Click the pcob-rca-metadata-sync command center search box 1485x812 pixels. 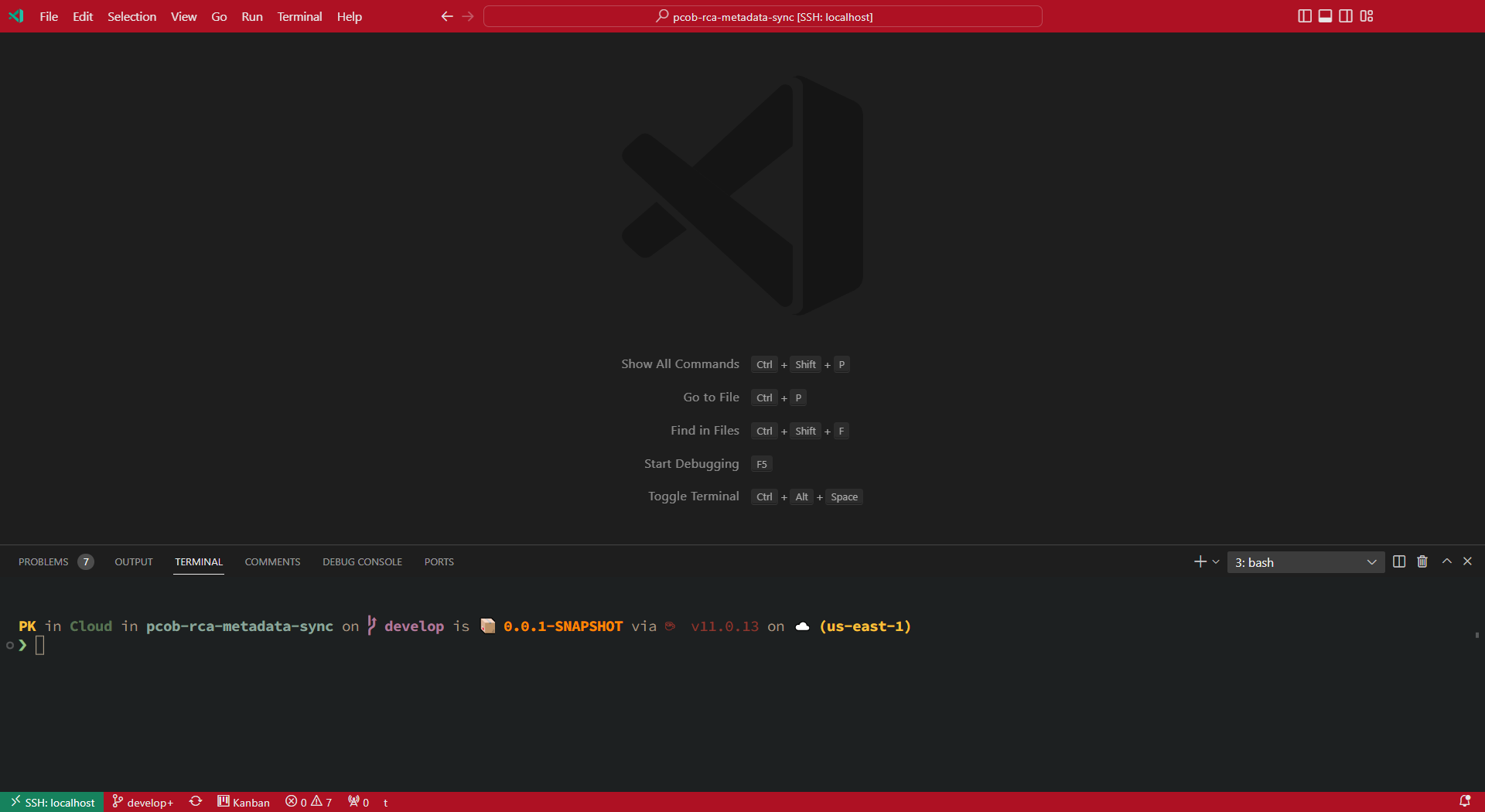click(763, 16)
